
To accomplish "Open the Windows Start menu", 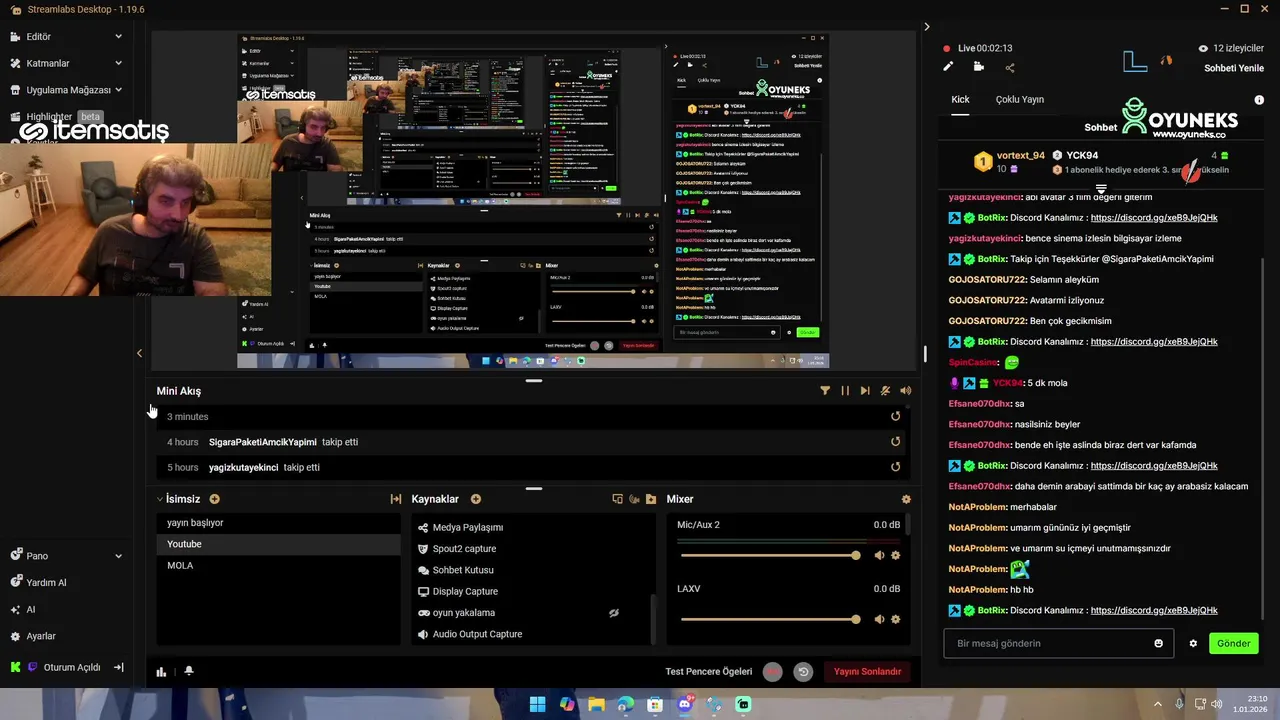I will (x=537, y=704).
